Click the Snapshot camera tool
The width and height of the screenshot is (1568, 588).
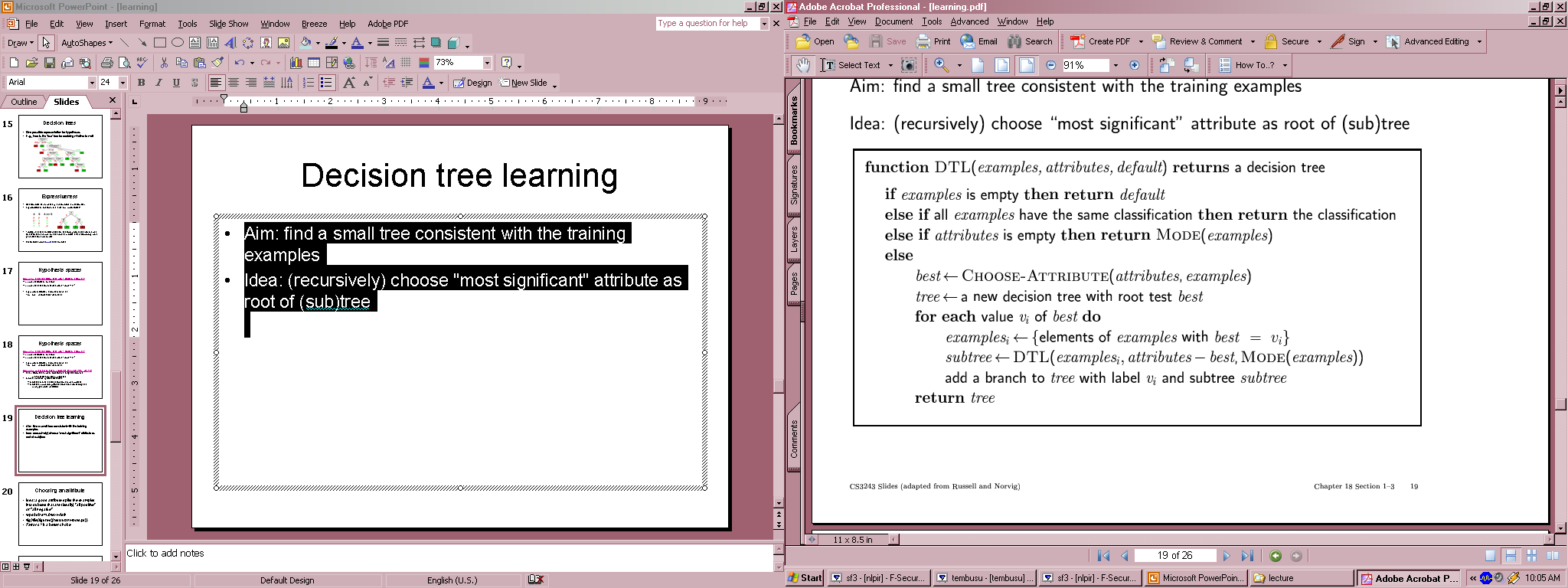909,65
